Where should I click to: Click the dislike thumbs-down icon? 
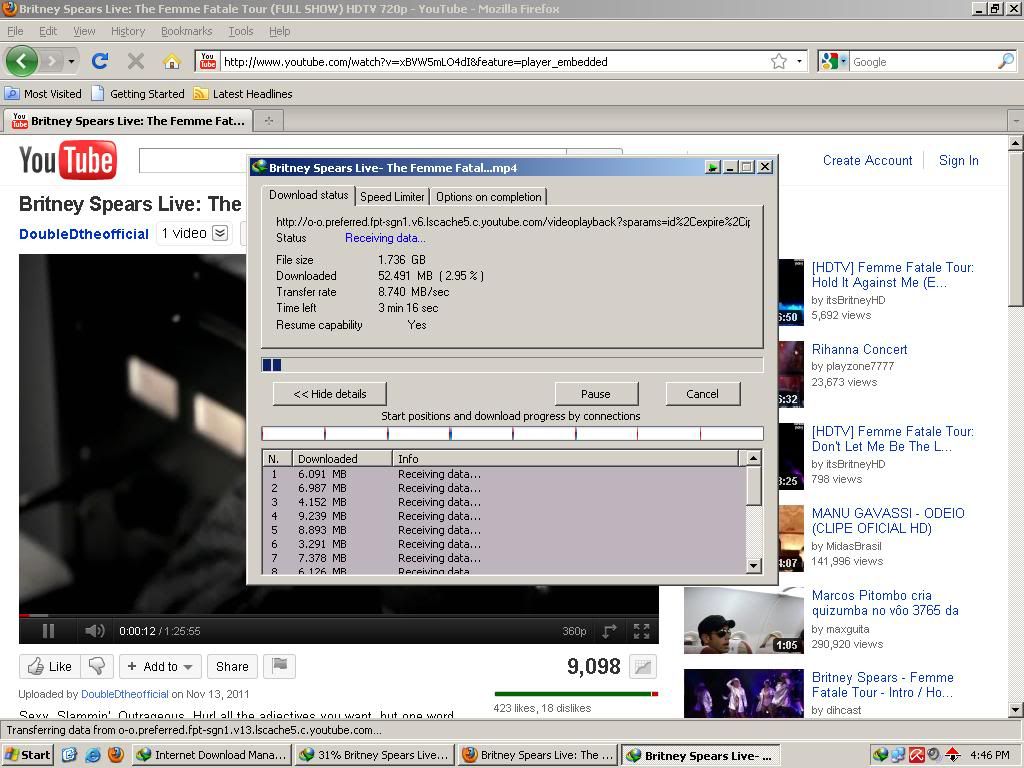pyautogui.click(x=97, y=666)
